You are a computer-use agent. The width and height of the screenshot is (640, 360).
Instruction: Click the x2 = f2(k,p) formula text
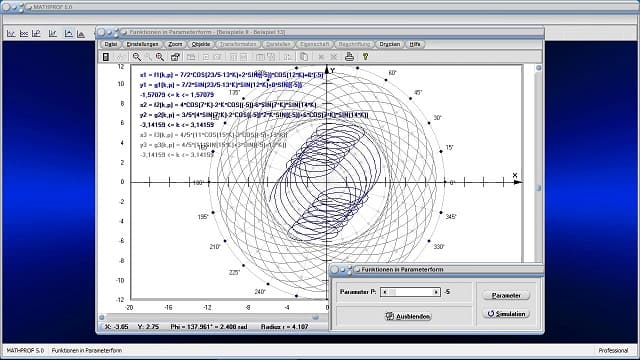pyautogui.click(x=228, y=105)
